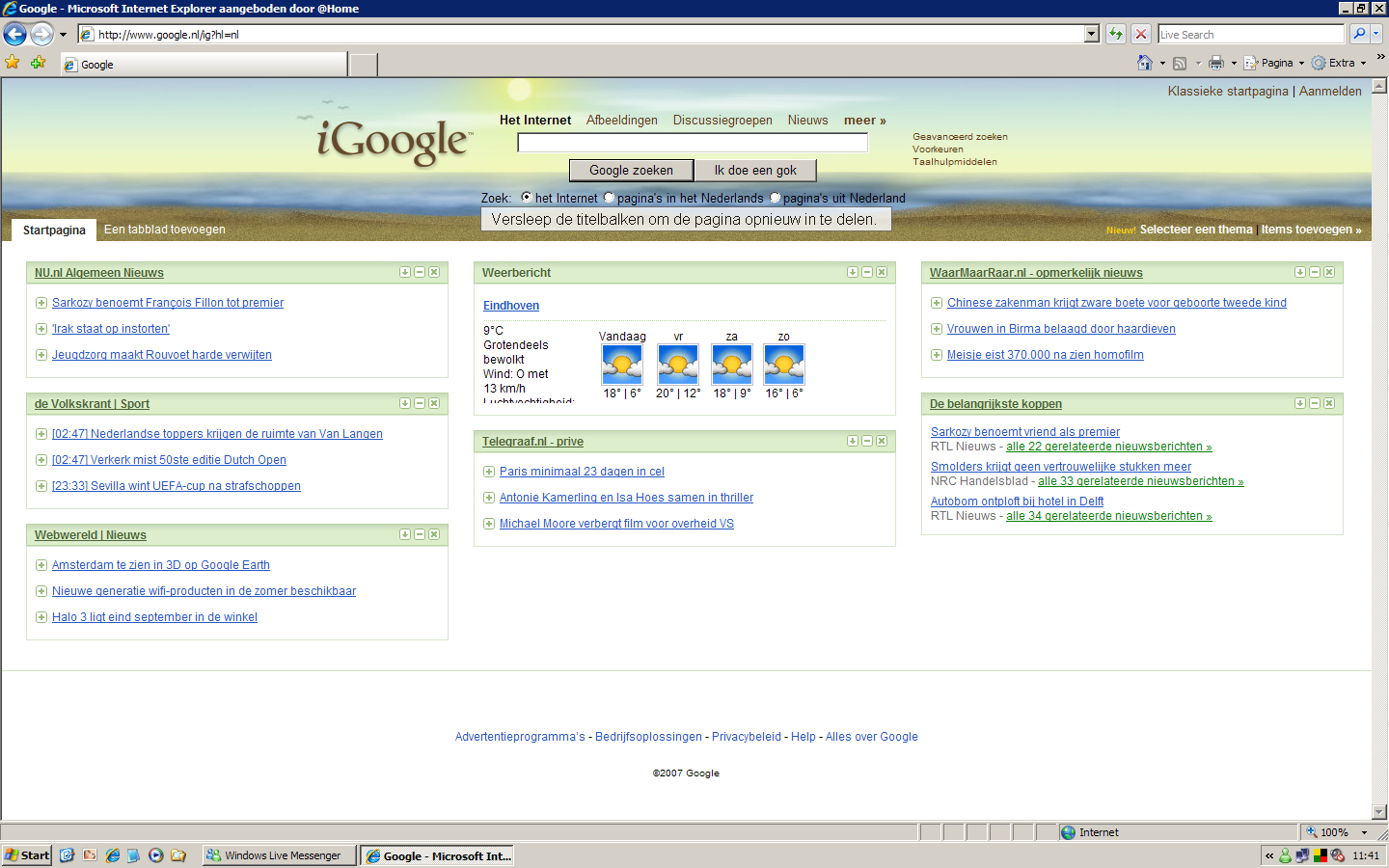The height and width of the screenshot is (868, 1389).
Task: Open the 'meer »' menu link
Action: pyautogui.click(x=865, y=121)
